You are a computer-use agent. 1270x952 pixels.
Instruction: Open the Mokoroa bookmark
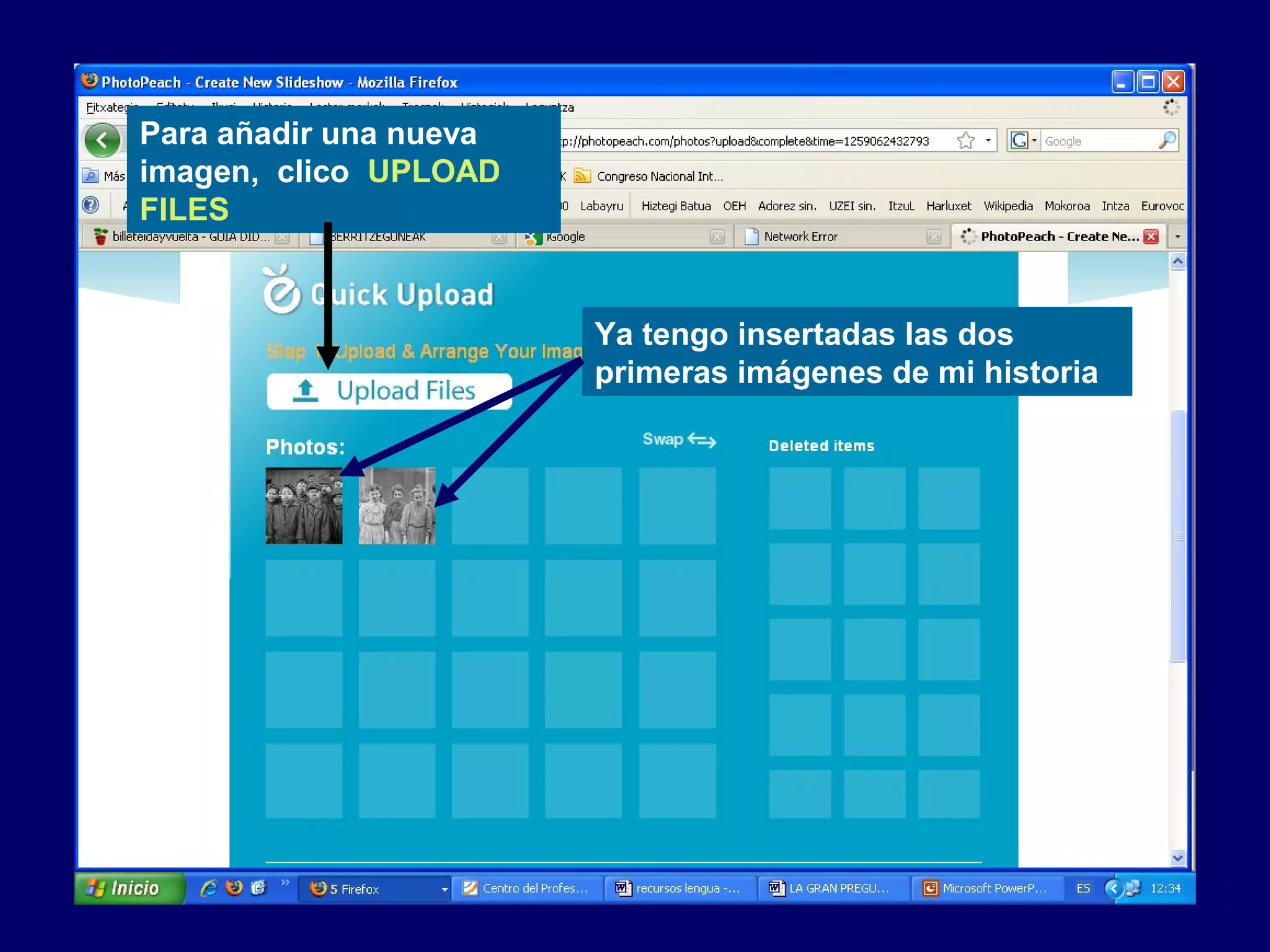pyautogui.click(x=1067, y=206)
